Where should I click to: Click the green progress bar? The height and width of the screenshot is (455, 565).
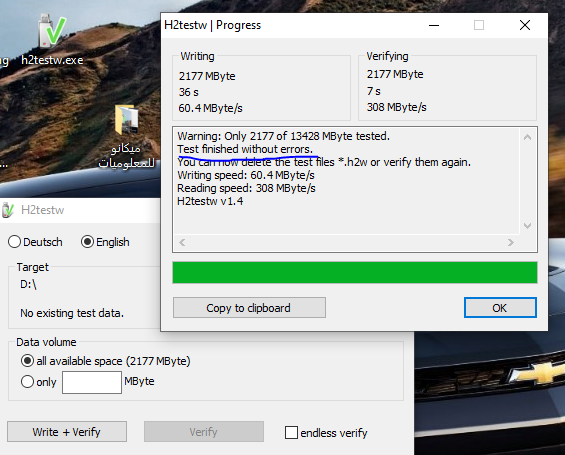pos(355,272)
